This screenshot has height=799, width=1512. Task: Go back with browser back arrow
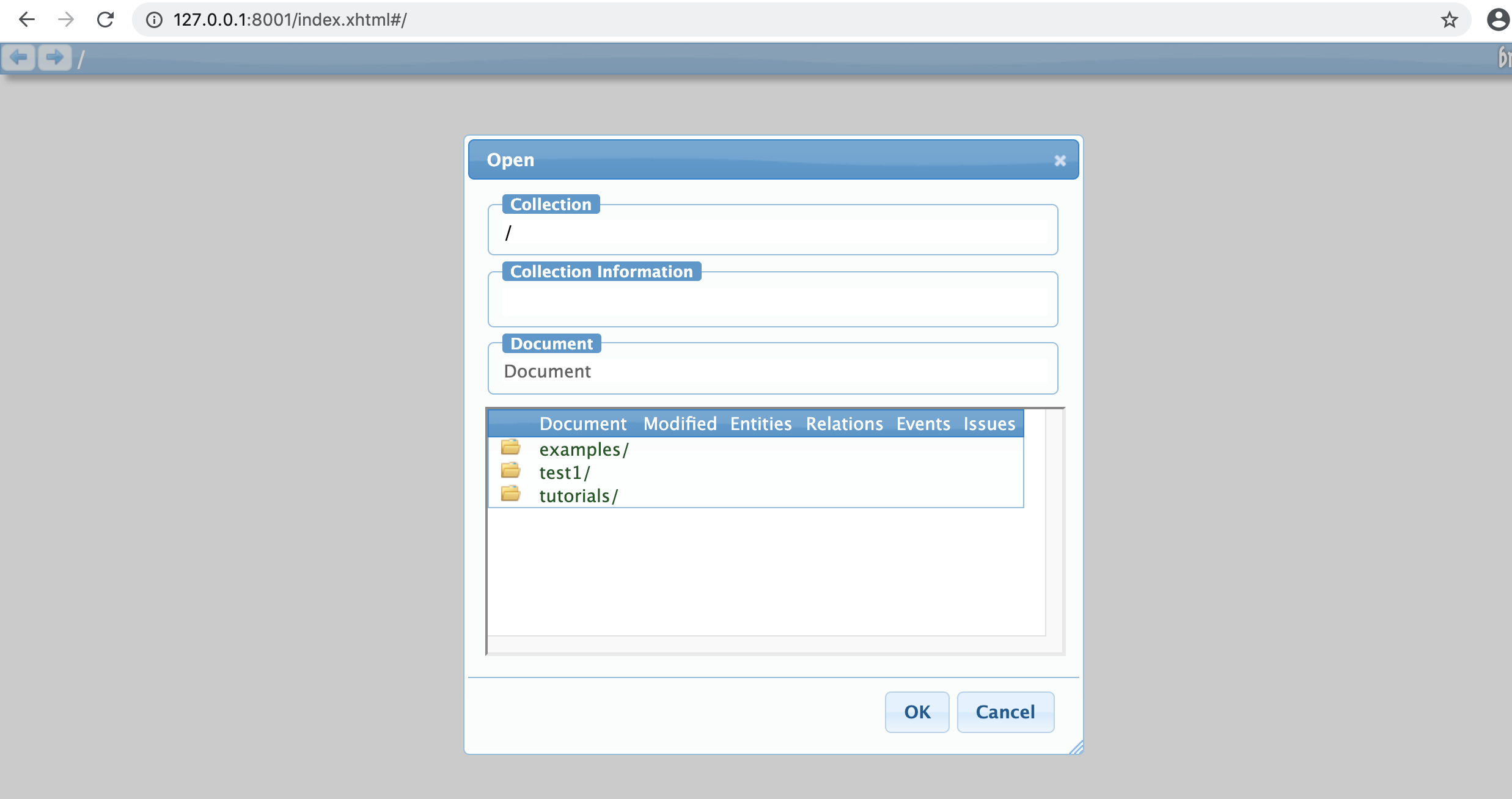coord(26,20)
